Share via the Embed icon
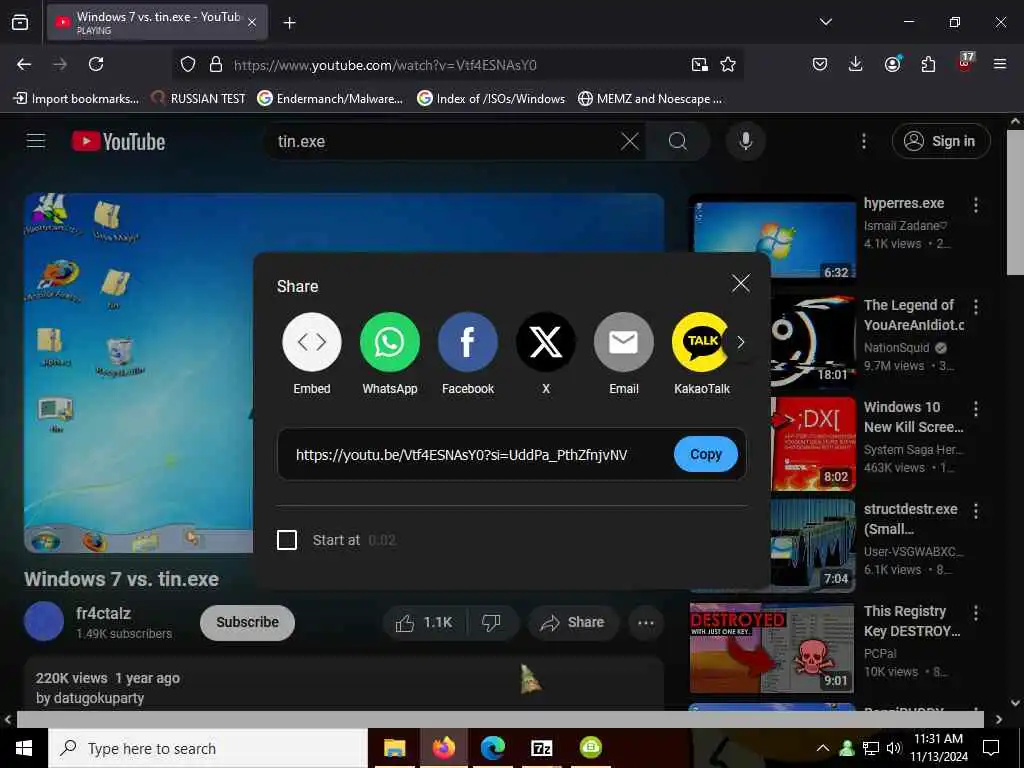This screenshot has width=1024, height=768. pyautogui.click(x=312, y=342)
